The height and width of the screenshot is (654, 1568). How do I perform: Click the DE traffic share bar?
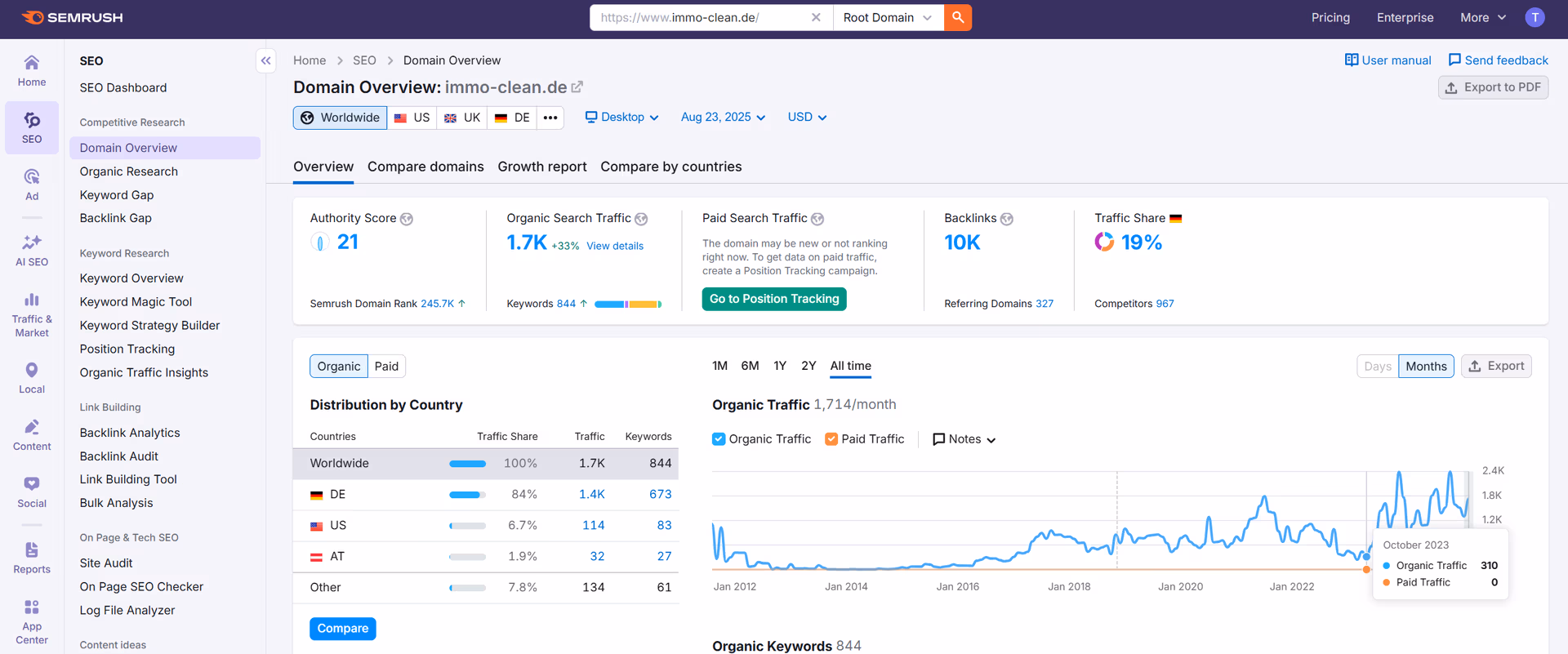pos(467,495)
